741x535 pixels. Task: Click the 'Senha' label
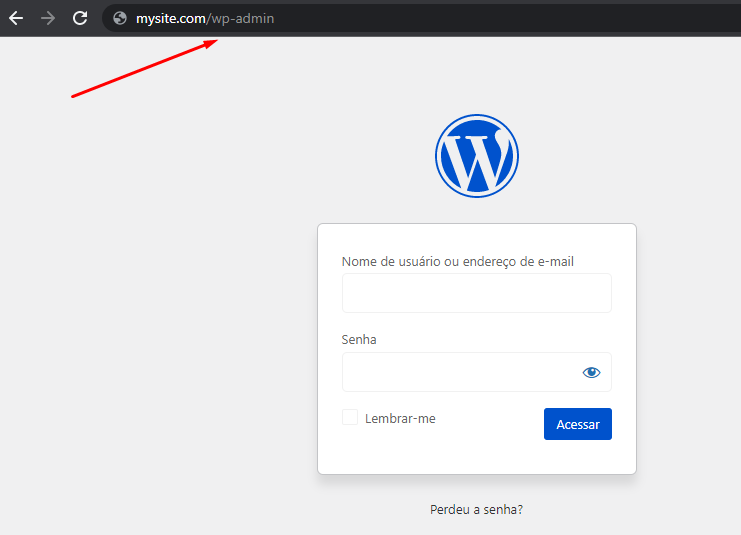tap(359, 340)
